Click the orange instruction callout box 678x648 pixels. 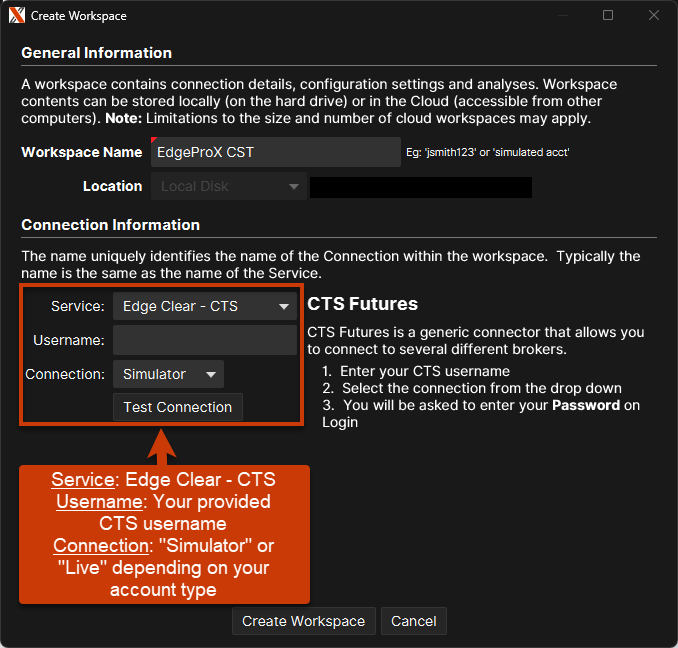pyautogui.click(x=164, y=535)
